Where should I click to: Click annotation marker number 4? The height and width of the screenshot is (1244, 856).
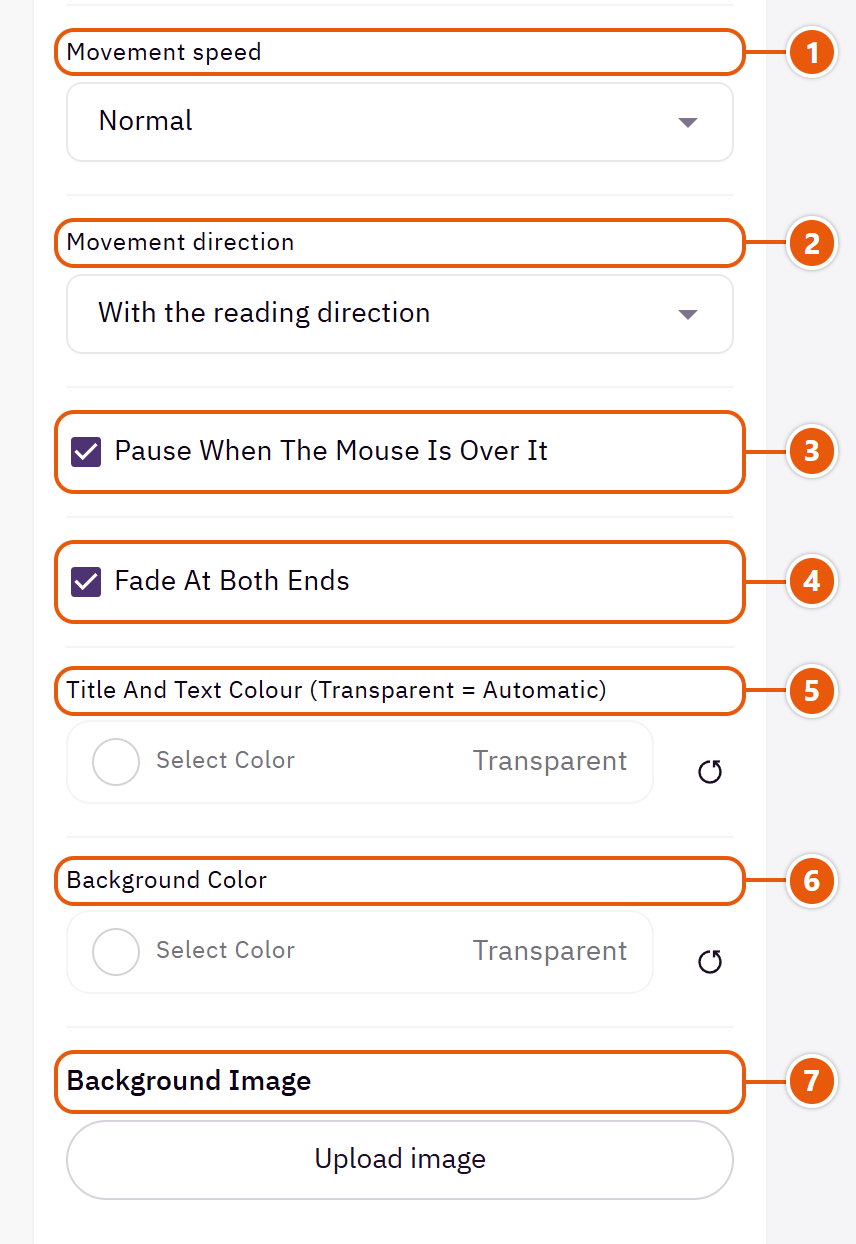tap(811, 581)
